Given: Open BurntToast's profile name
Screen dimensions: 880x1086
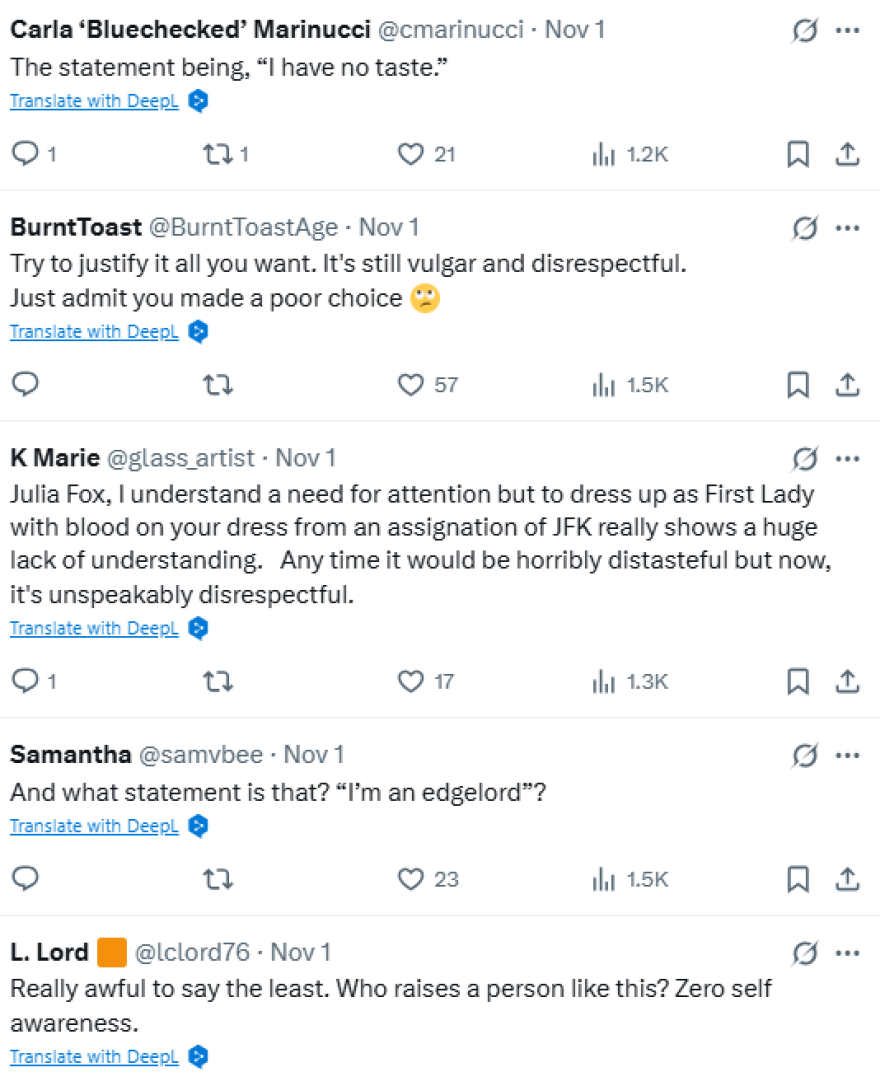Looking at the screenshot, I should tap(76, 228).
